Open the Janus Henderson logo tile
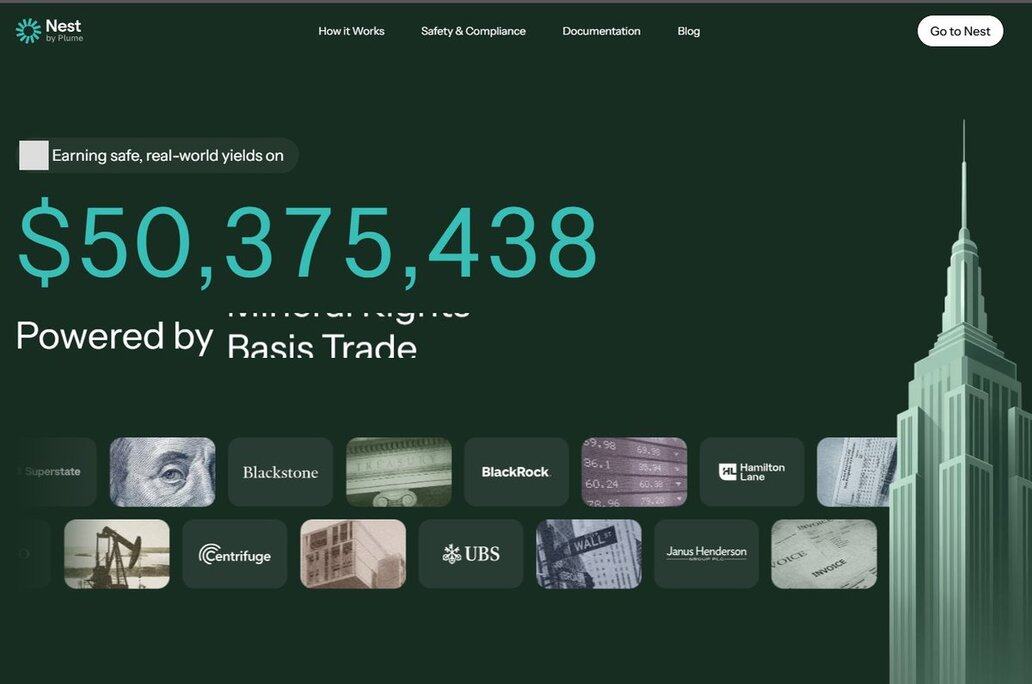The height and width of the screenshot is (684, 1032). 706,554
